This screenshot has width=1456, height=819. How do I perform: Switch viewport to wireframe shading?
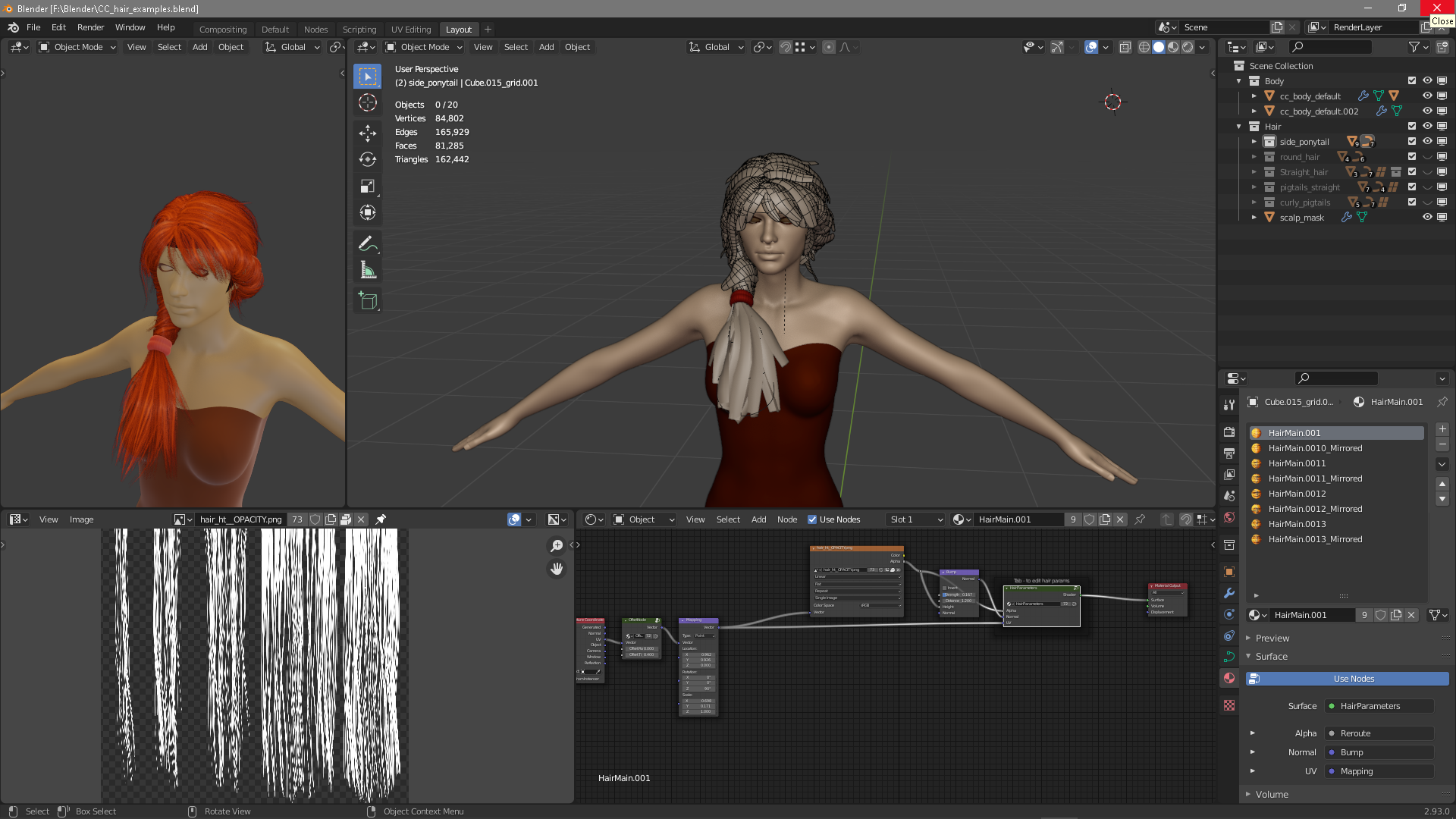coord(1144,47)
